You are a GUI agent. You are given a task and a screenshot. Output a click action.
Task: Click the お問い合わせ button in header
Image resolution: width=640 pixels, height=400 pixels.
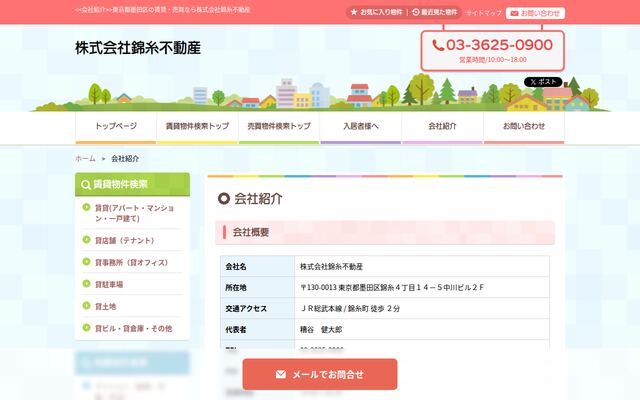(x=535, y=13)
